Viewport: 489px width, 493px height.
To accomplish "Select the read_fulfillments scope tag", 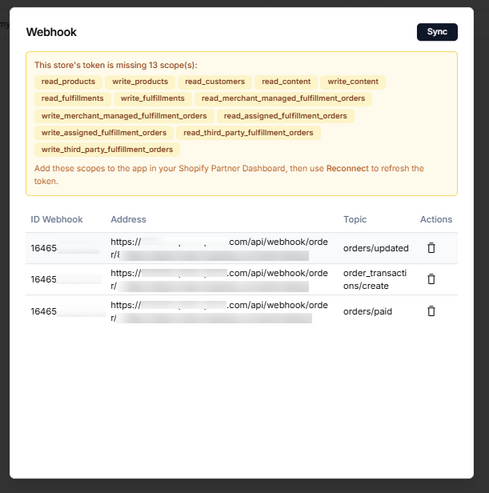I will [x=72, y=98].
